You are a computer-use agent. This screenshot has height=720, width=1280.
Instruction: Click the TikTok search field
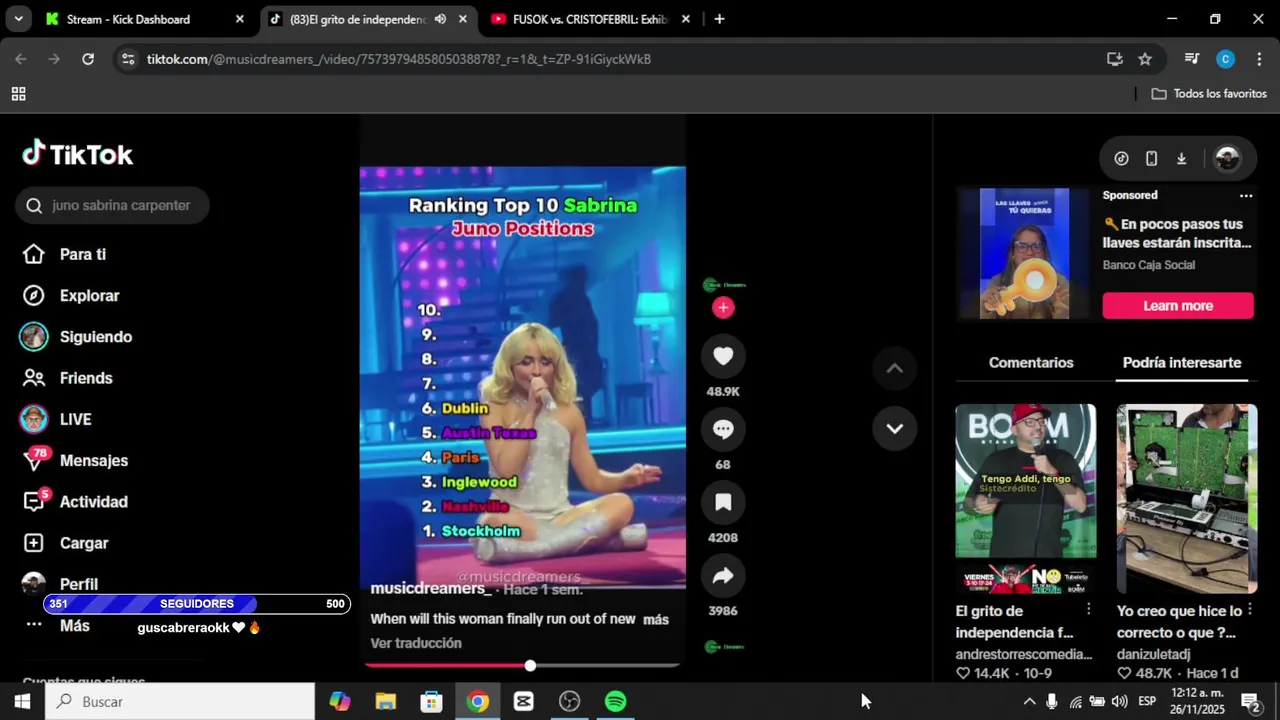click(112, 205)
